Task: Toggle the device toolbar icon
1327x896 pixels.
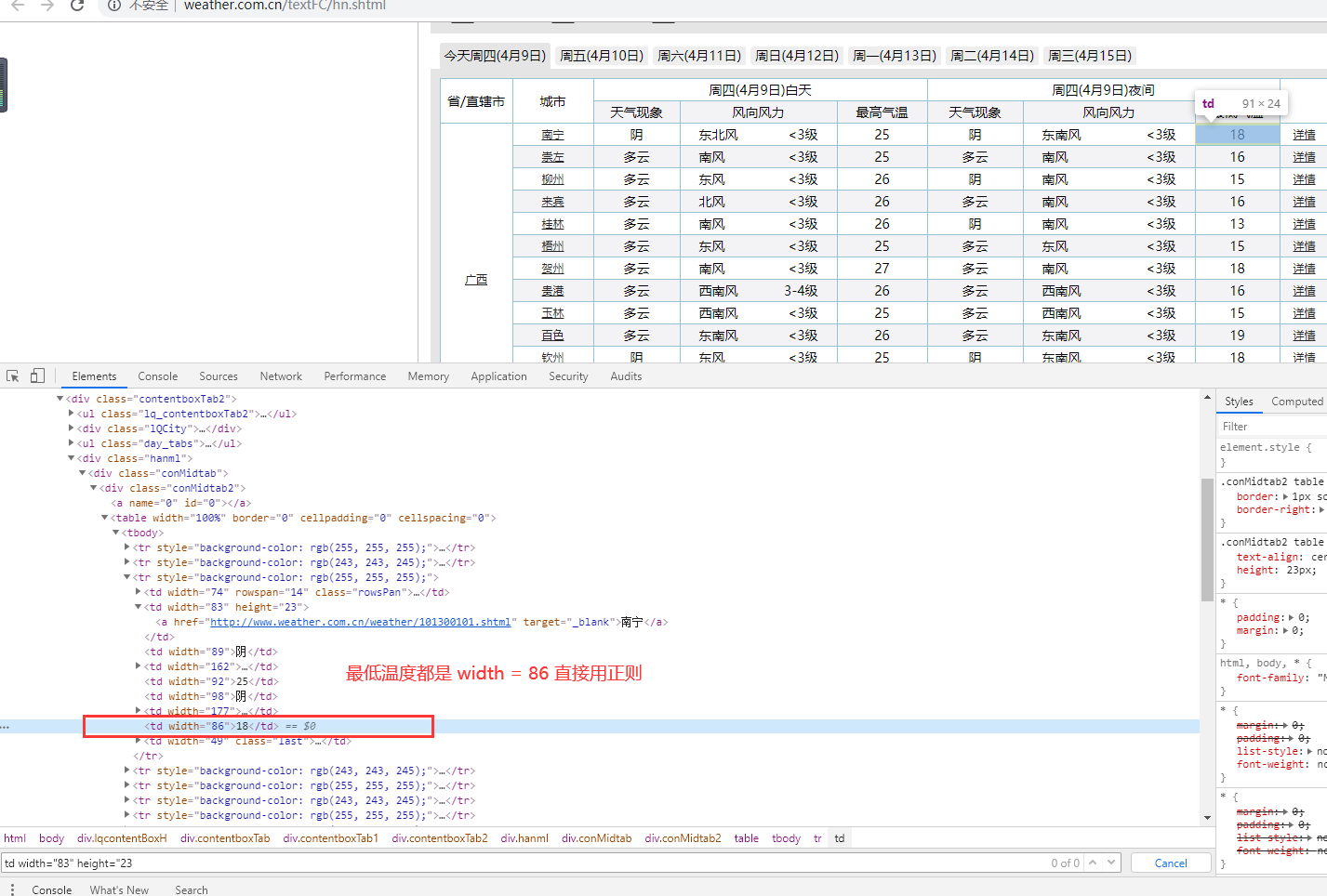Action: click(37, 376)
